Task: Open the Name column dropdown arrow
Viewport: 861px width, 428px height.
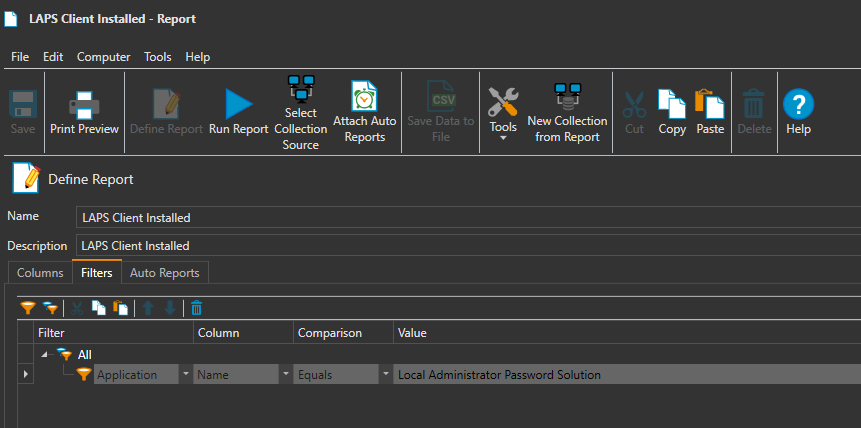Action: pos(285,375)
